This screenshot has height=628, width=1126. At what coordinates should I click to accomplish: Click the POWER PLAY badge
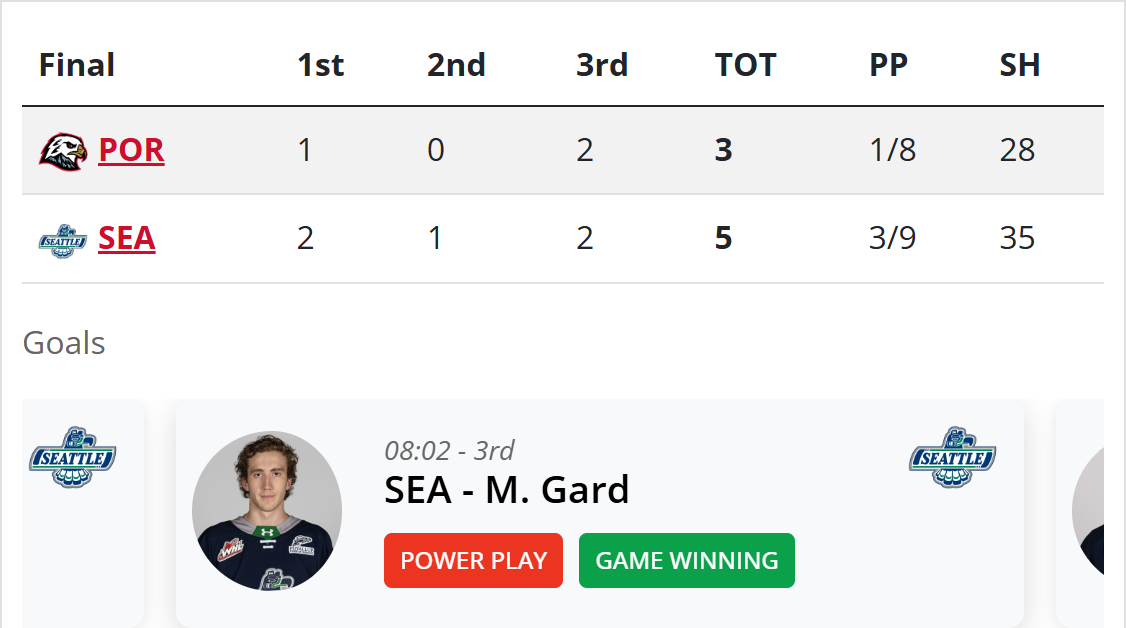pyautogui.click(x=473, y=561)
